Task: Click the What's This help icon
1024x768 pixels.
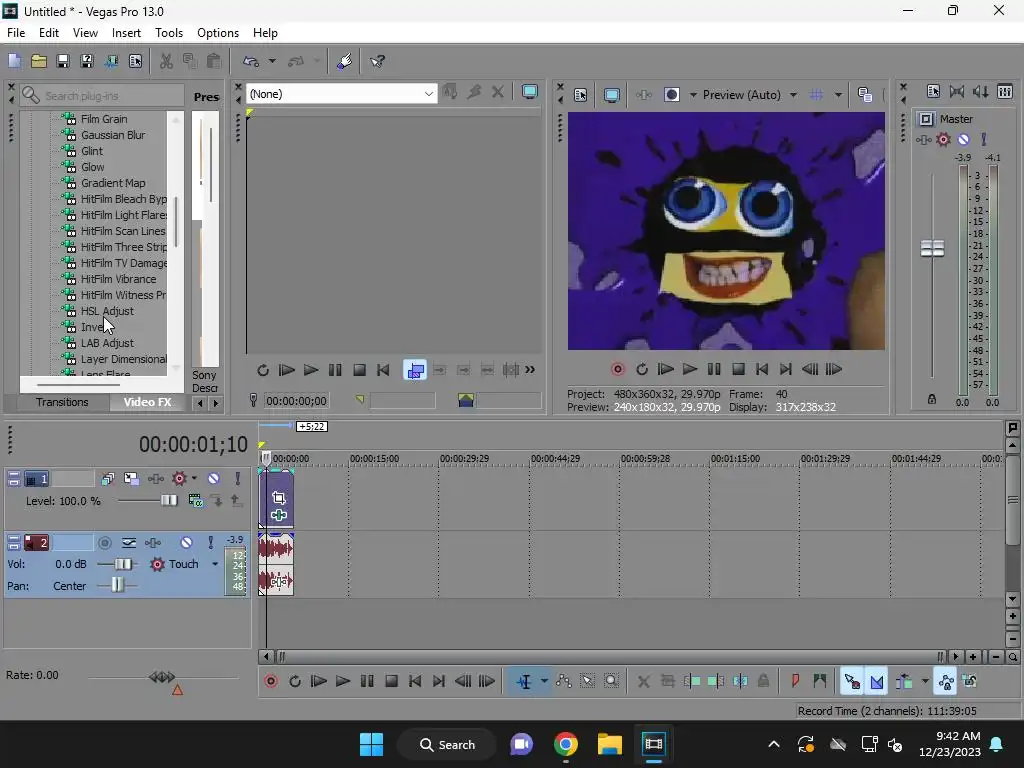Action: pyautogui.click(x=377, y=61)
